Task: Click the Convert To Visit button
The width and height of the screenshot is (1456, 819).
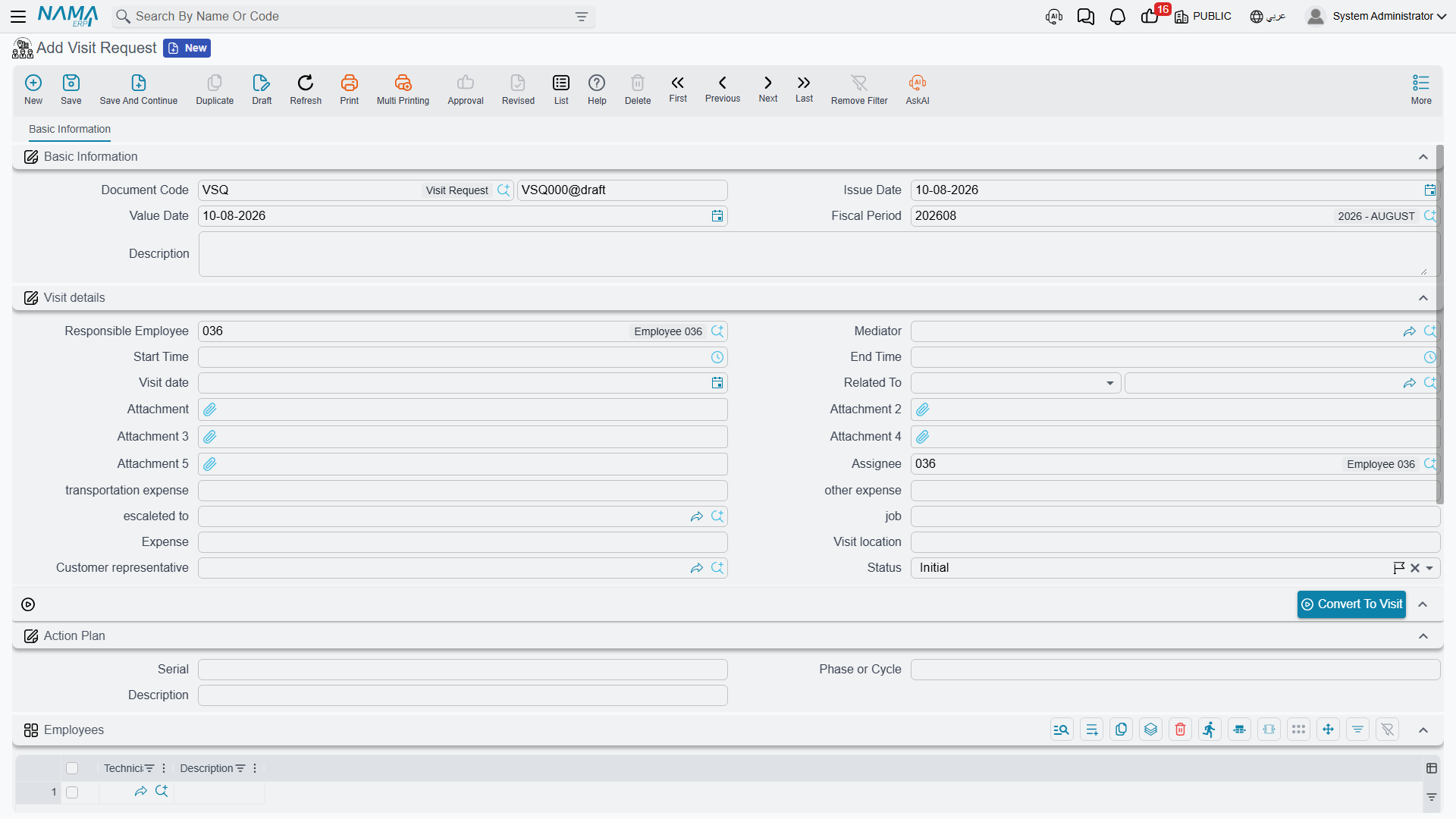Action: point(1351,604)
